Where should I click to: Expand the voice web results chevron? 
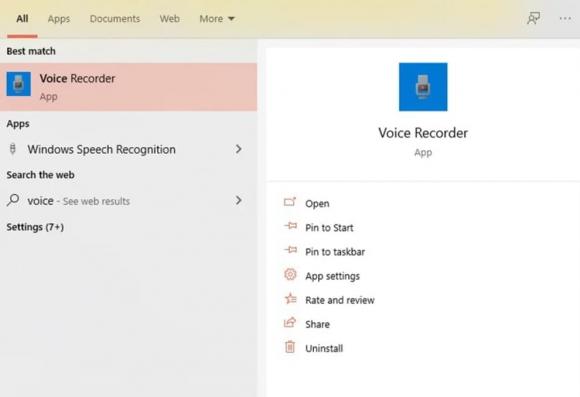(x=239, y=201)
